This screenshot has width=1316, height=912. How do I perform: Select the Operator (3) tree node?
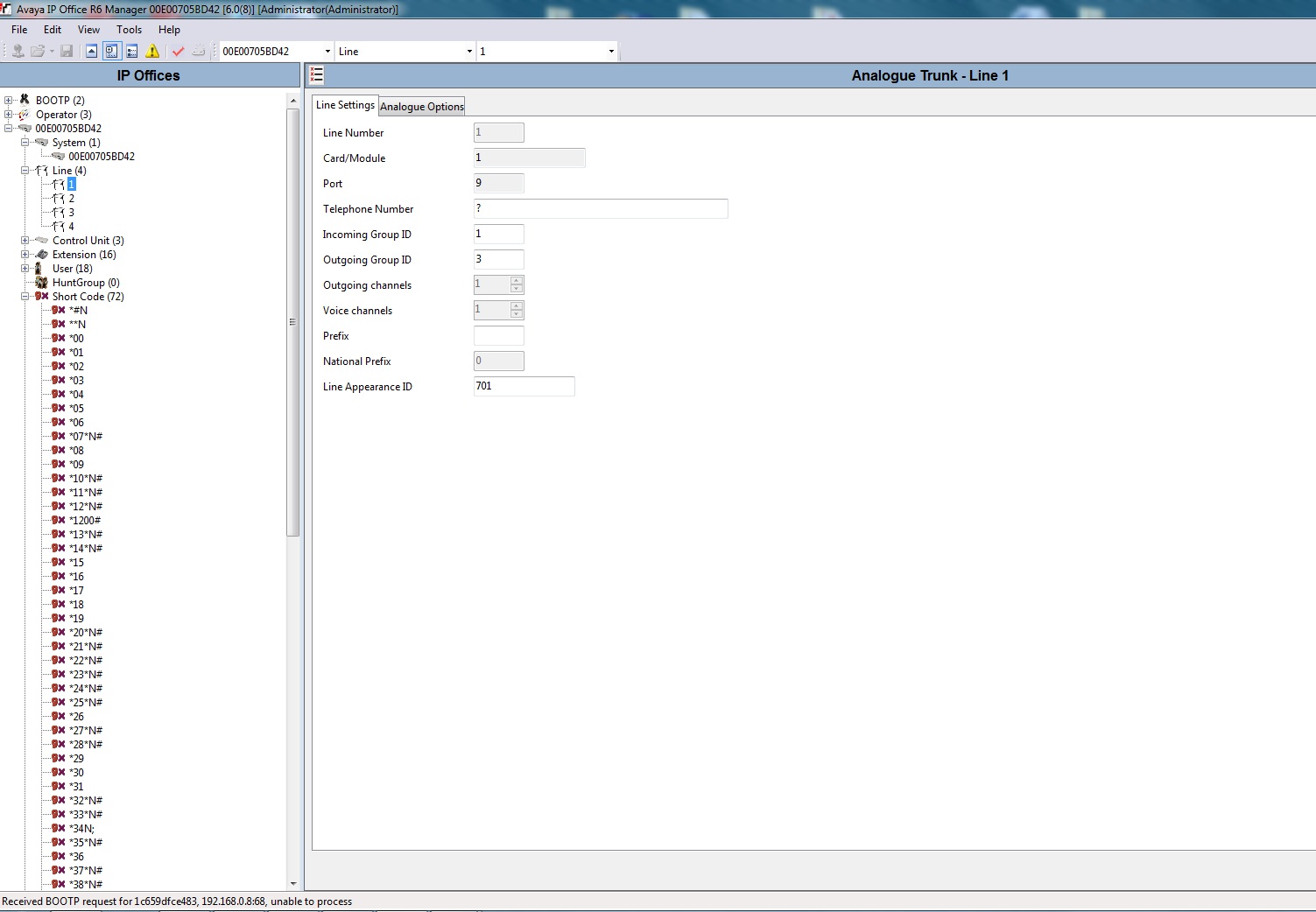(63, 115)
